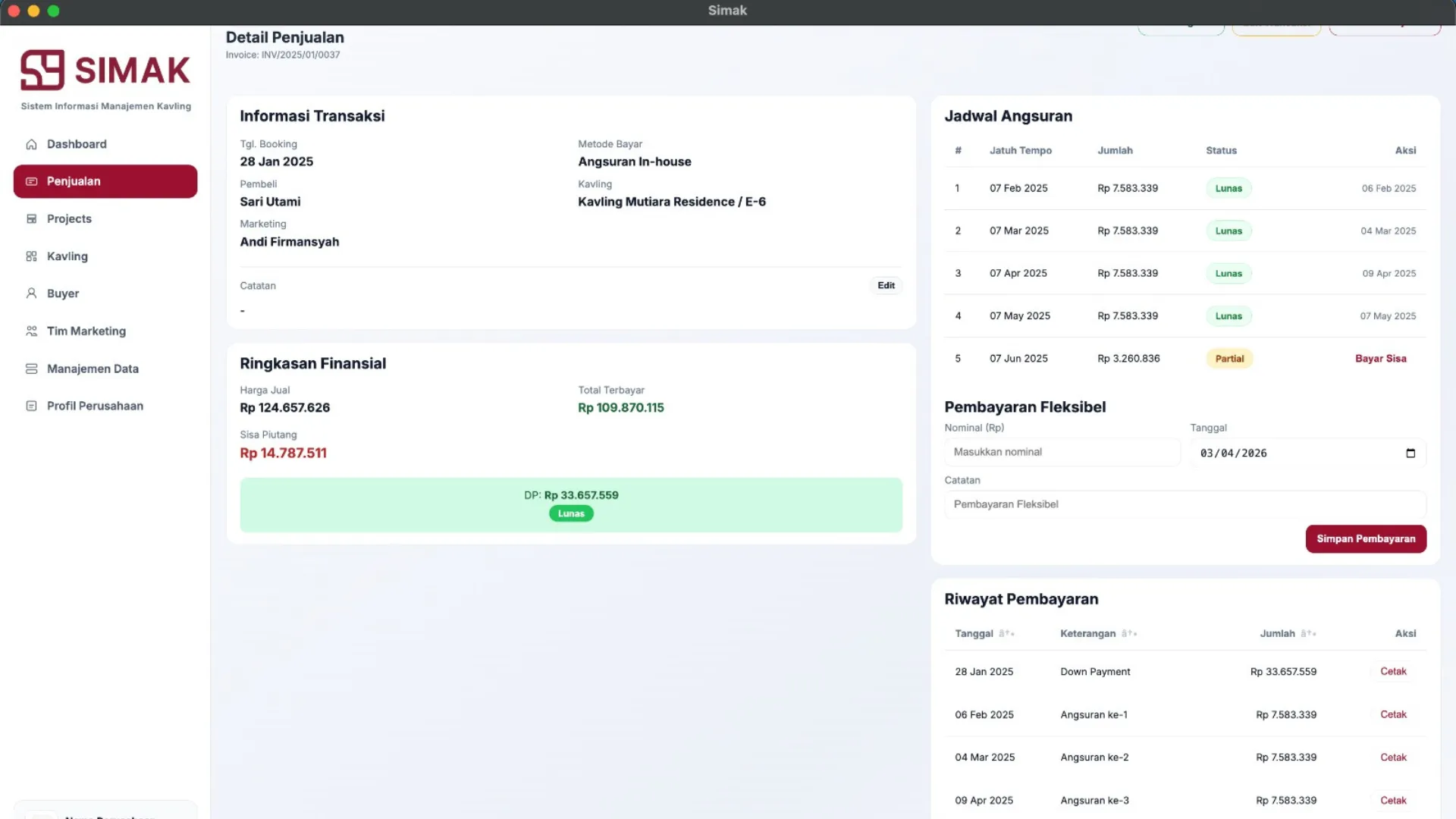Focus the Nominal (Rp) input field
This screenshot has width=1456, height=819.
click(1062, 453)
